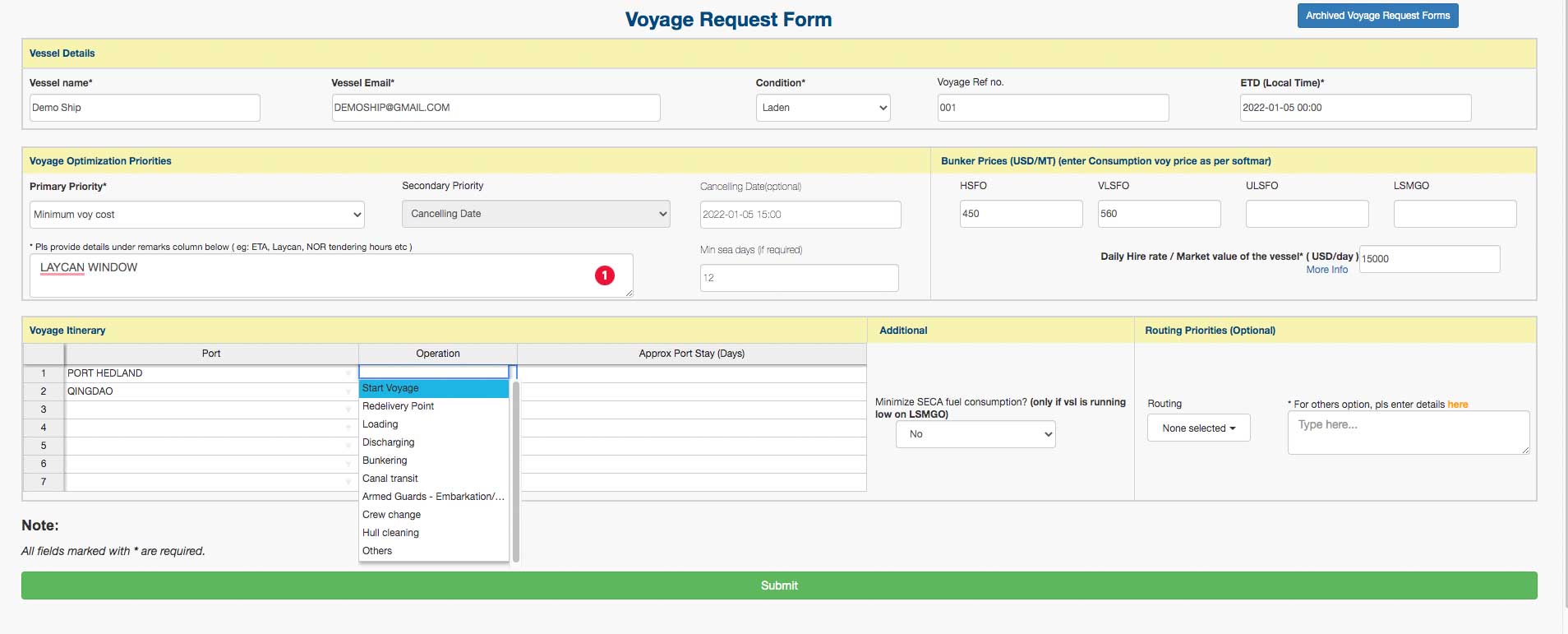Open the Secondary Priority dropdown
Viewport: 1568px width, 634px height.
click(x=536, y=214)
